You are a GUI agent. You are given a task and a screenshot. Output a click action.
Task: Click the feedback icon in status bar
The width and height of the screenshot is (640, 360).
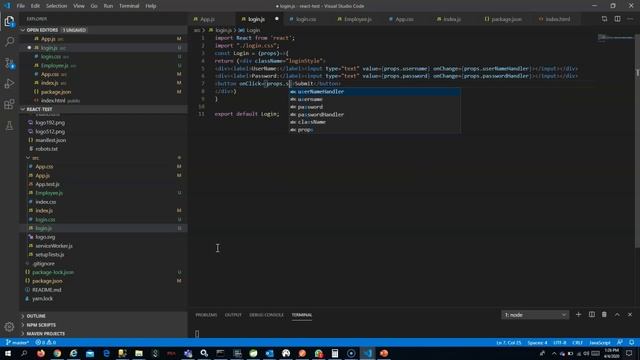click(620, 342)
